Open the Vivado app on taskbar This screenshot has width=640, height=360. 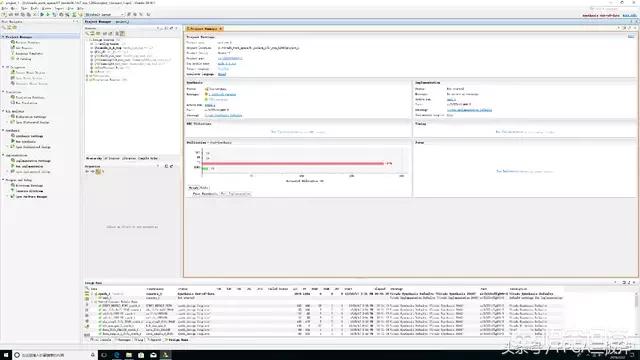pos(165,355)
